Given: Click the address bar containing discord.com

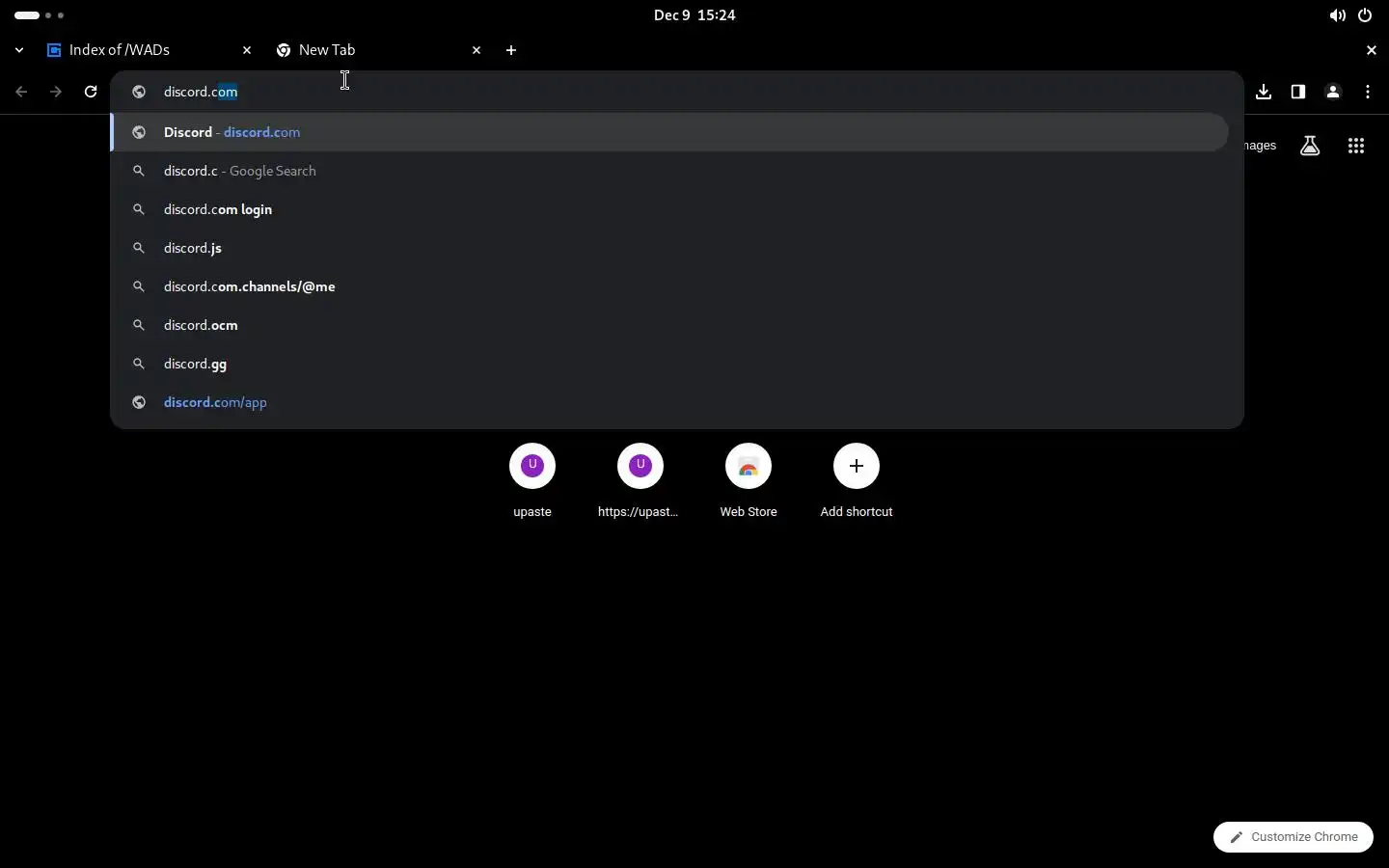Looking at the screenshot, I should [x=677, y=92].
